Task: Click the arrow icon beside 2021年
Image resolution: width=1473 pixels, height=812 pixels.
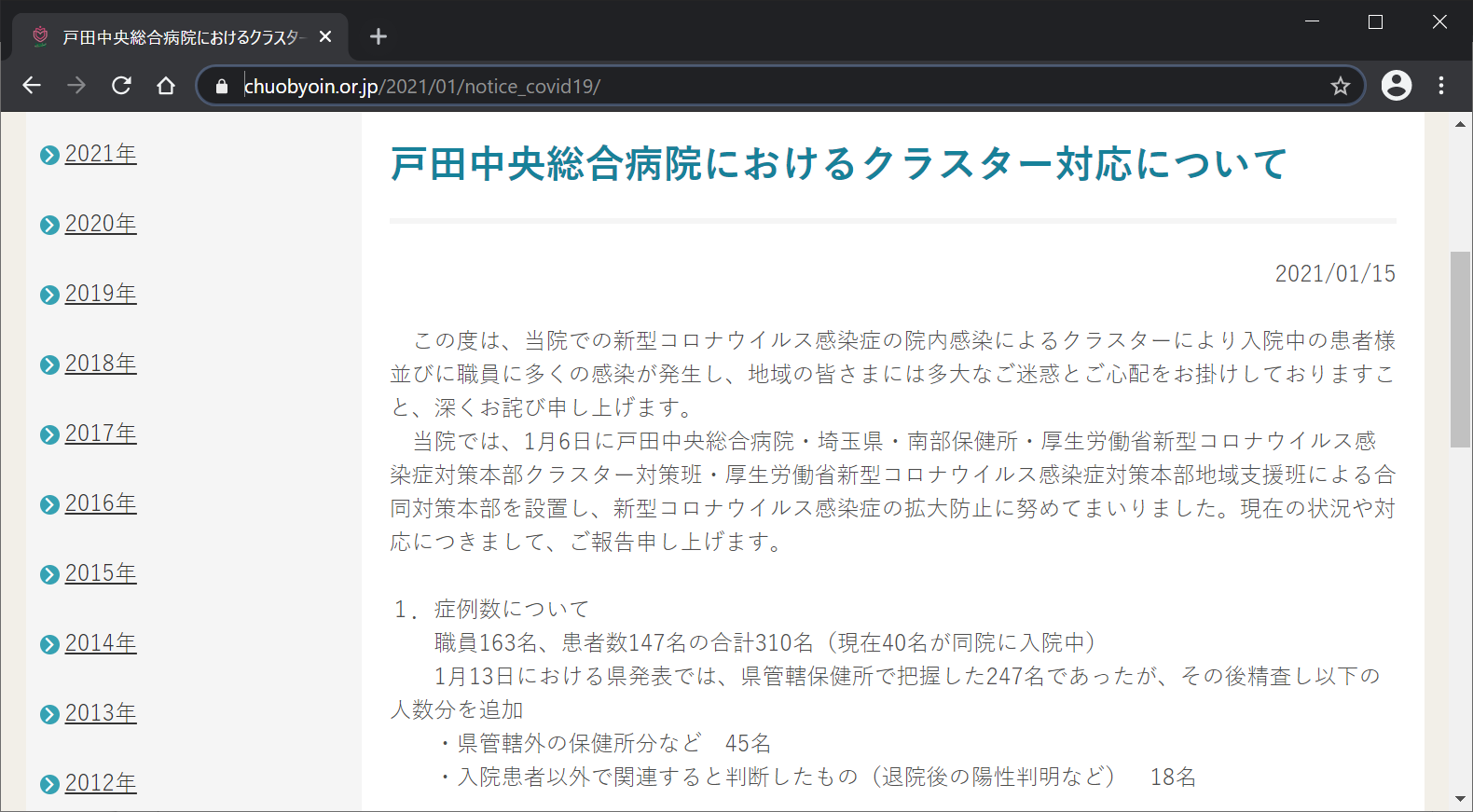Action: (x=49, y=155)
